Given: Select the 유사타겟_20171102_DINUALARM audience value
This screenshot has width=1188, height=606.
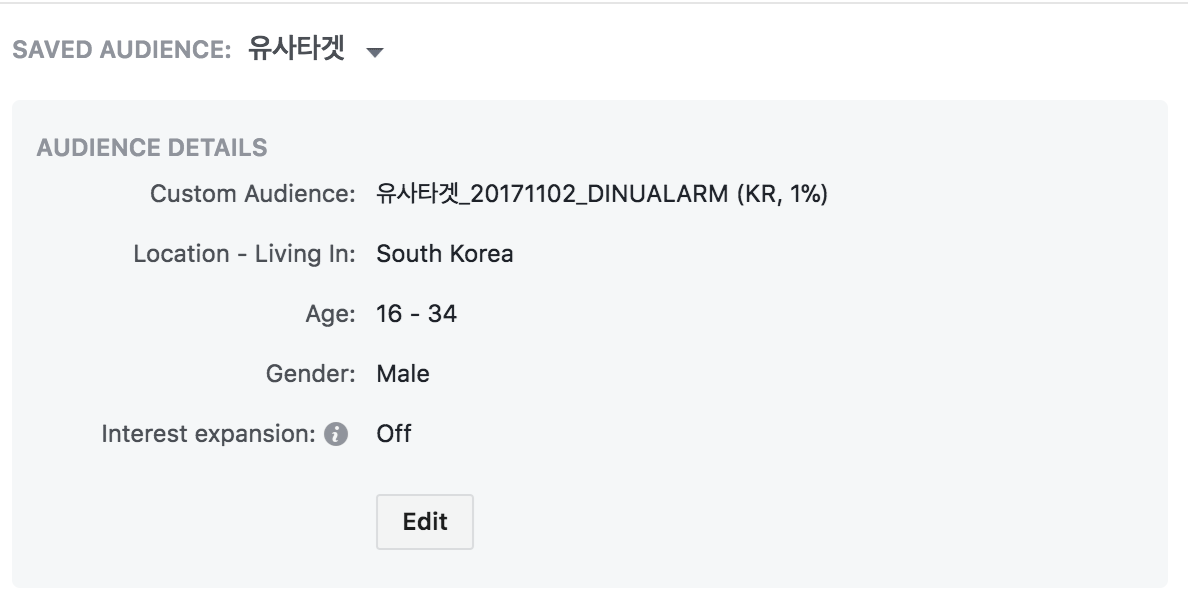Looking at the screenshot, I should tap(552, 194).
